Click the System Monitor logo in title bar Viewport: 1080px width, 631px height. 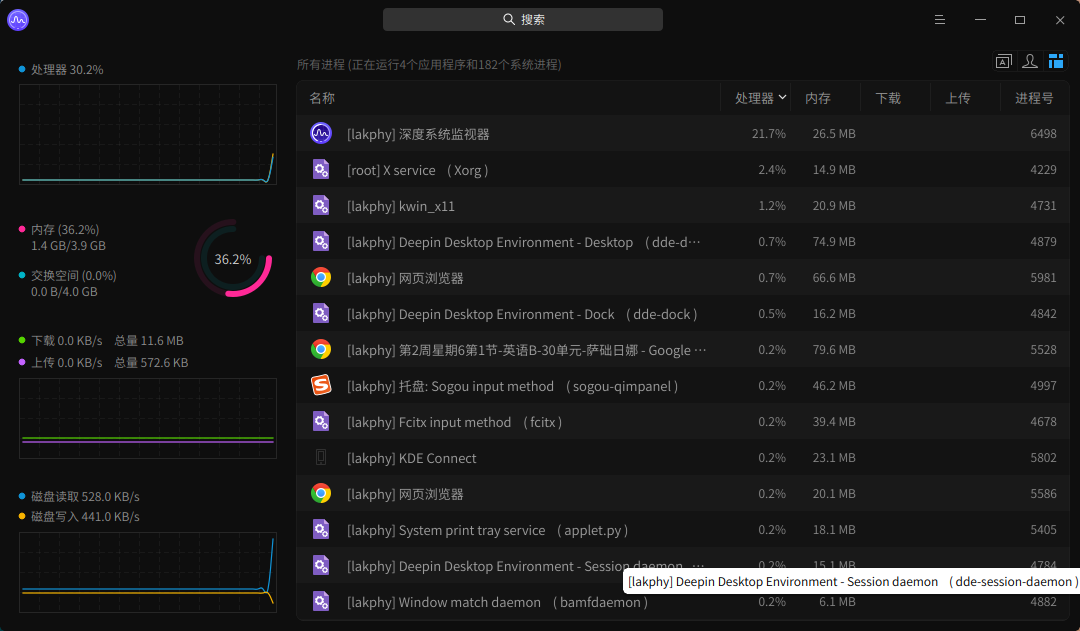coord(18,20)
